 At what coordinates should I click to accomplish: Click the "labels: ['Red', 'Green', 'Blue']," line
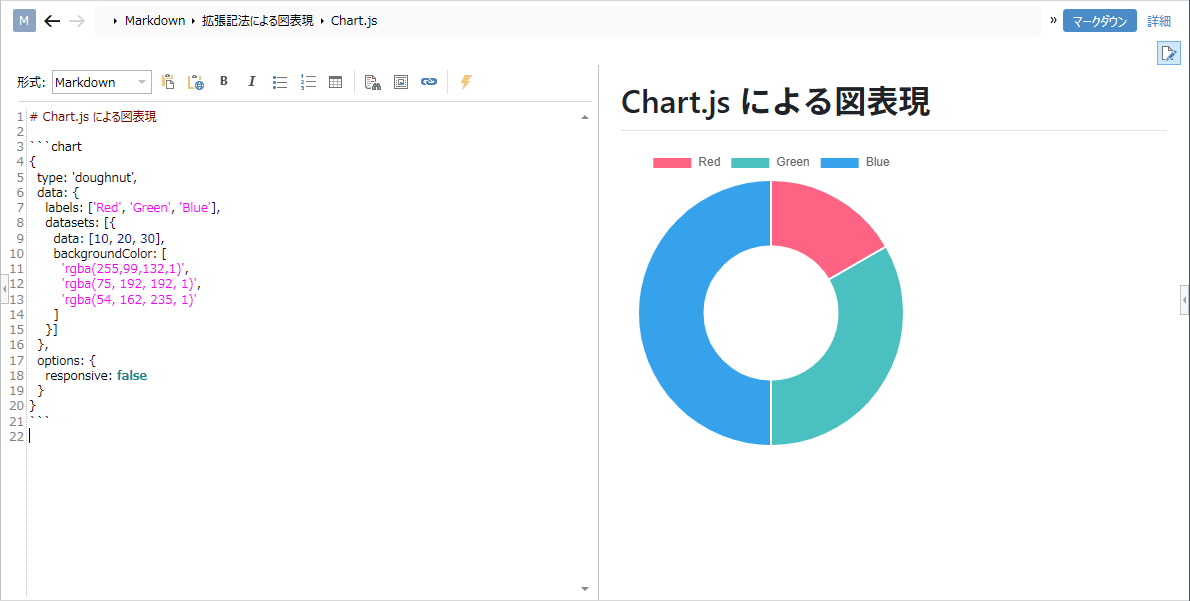[132, 208]
